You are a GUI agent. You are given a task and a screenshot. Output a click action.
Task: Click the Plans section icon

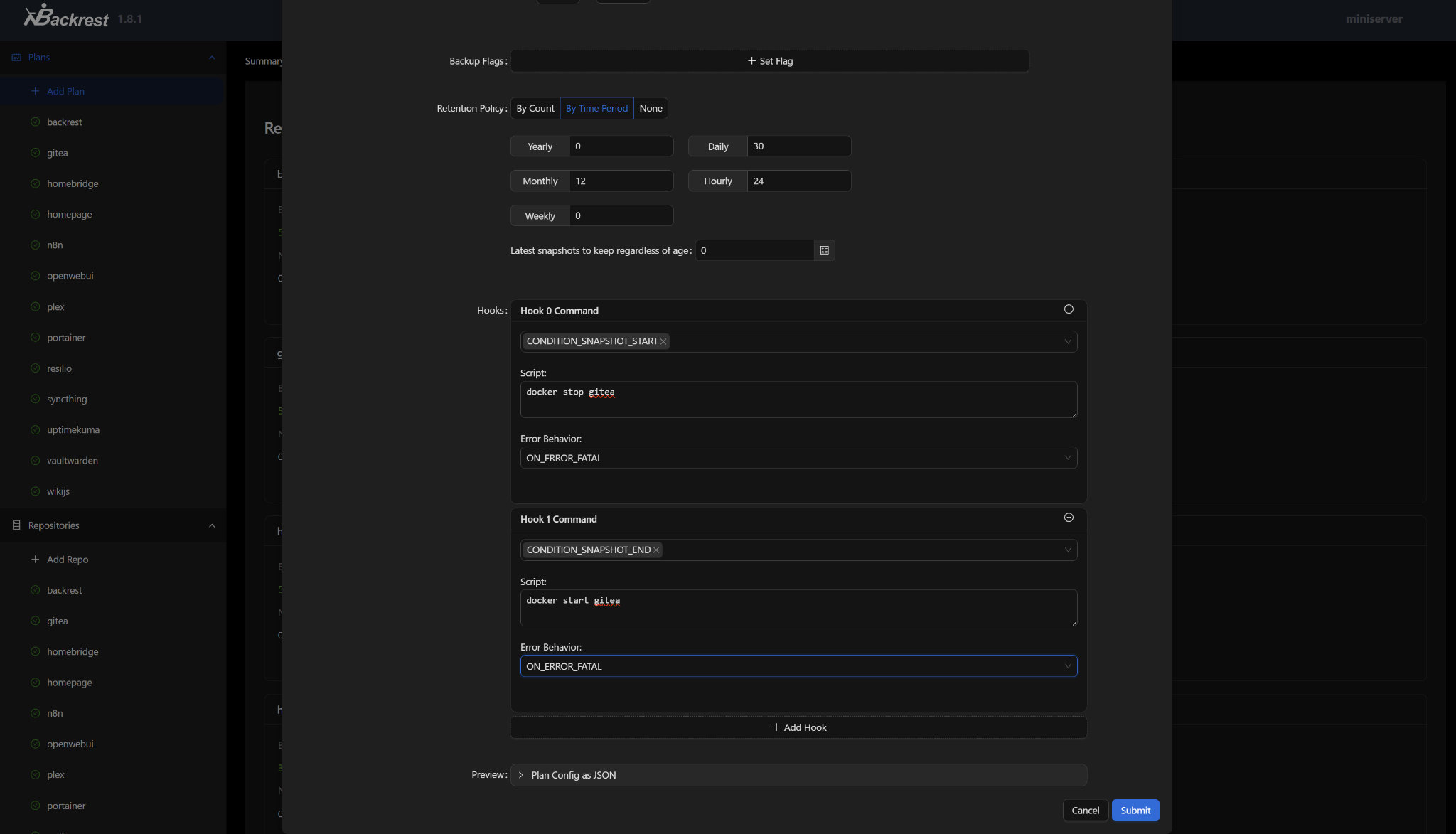16,58
